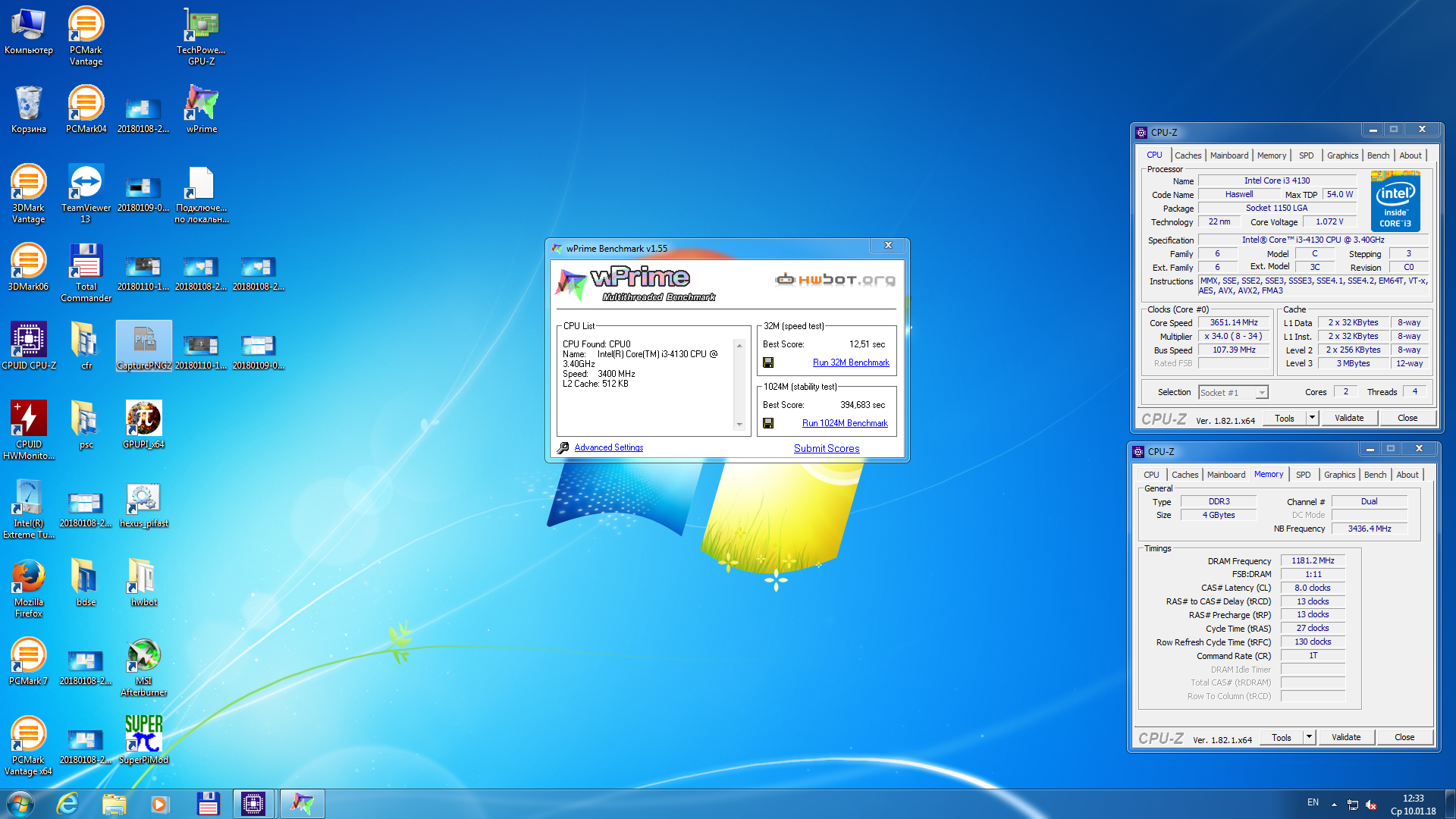Screen dimensions: 1456x819
Task: Launch wPrime desktop shortcut
Action: click(201, 109)
